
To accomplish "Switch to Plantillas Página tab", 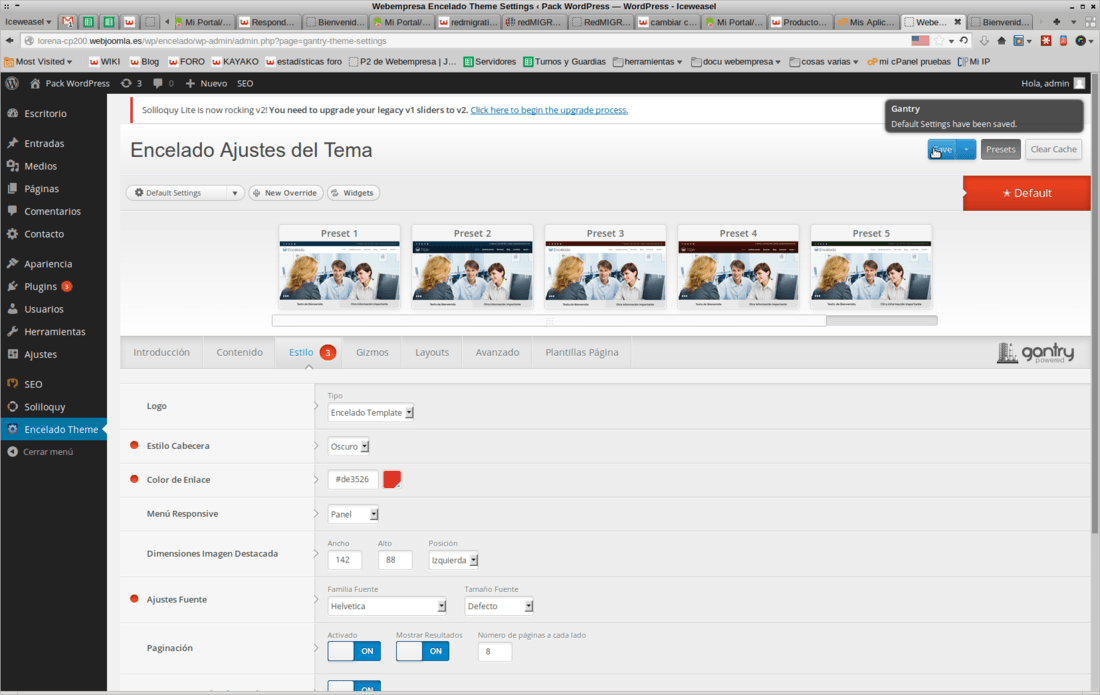I will coord(582,352).
